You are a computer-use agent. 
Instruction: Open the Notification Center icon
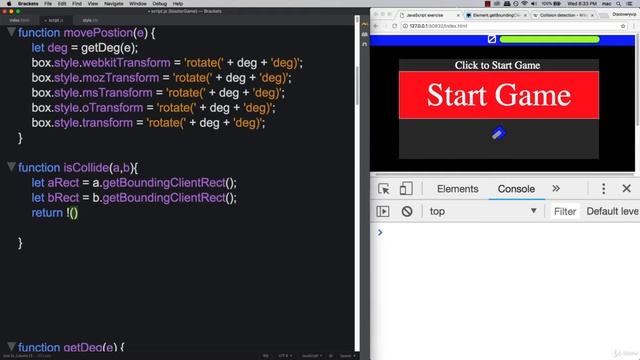coord(630,4)
